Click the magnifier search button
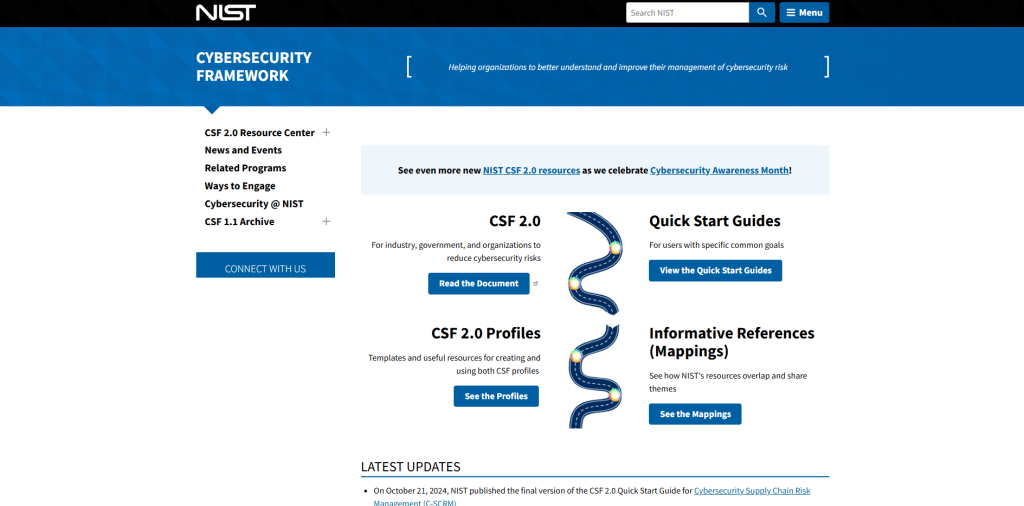Screen dimensions: 1024x506 click(761, 12)
